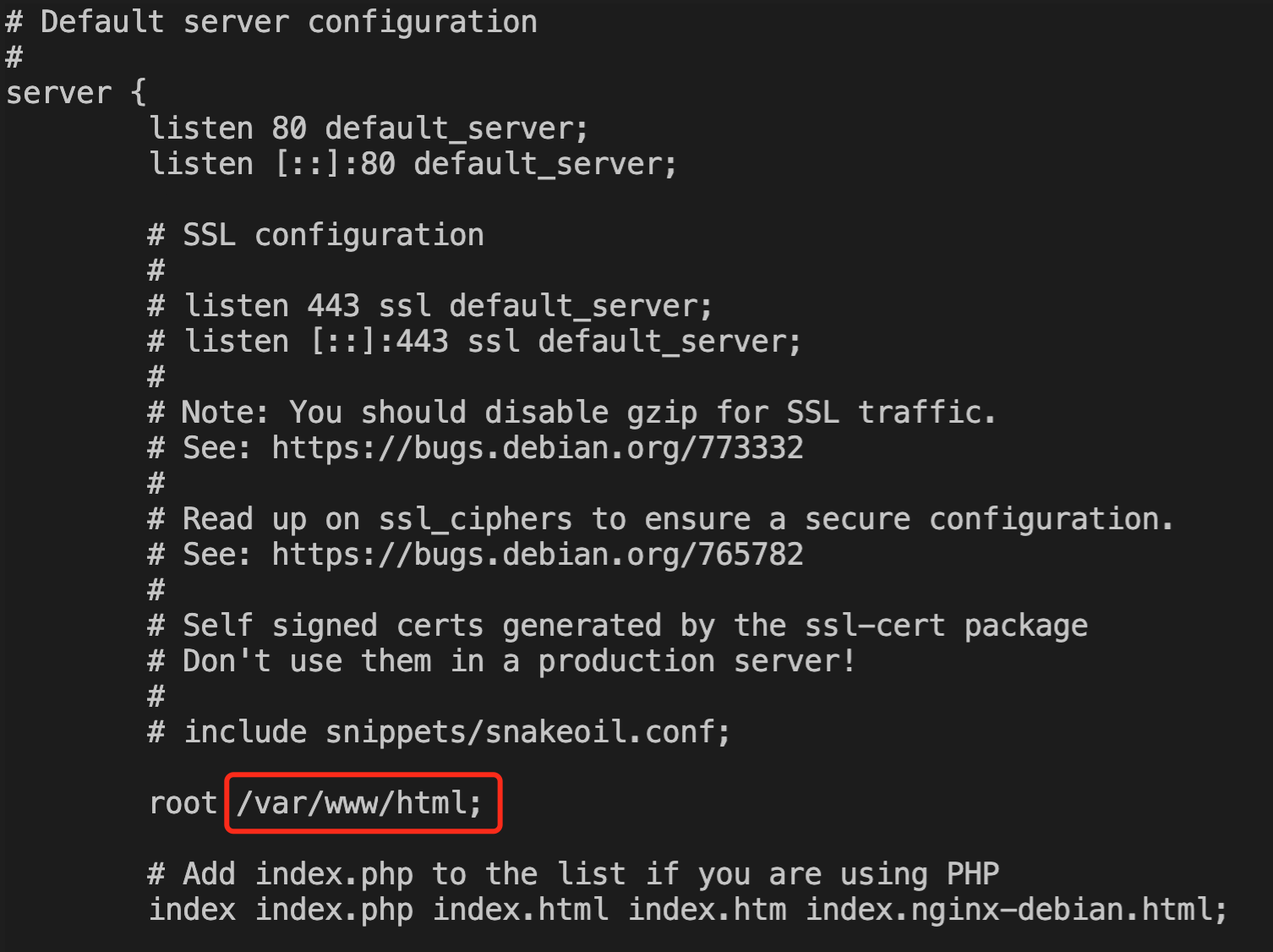Image resolution: width=1273 pixels, height=952 pixels.
Task: Click index.php in the index directive
Action: (x=334, y=910)
